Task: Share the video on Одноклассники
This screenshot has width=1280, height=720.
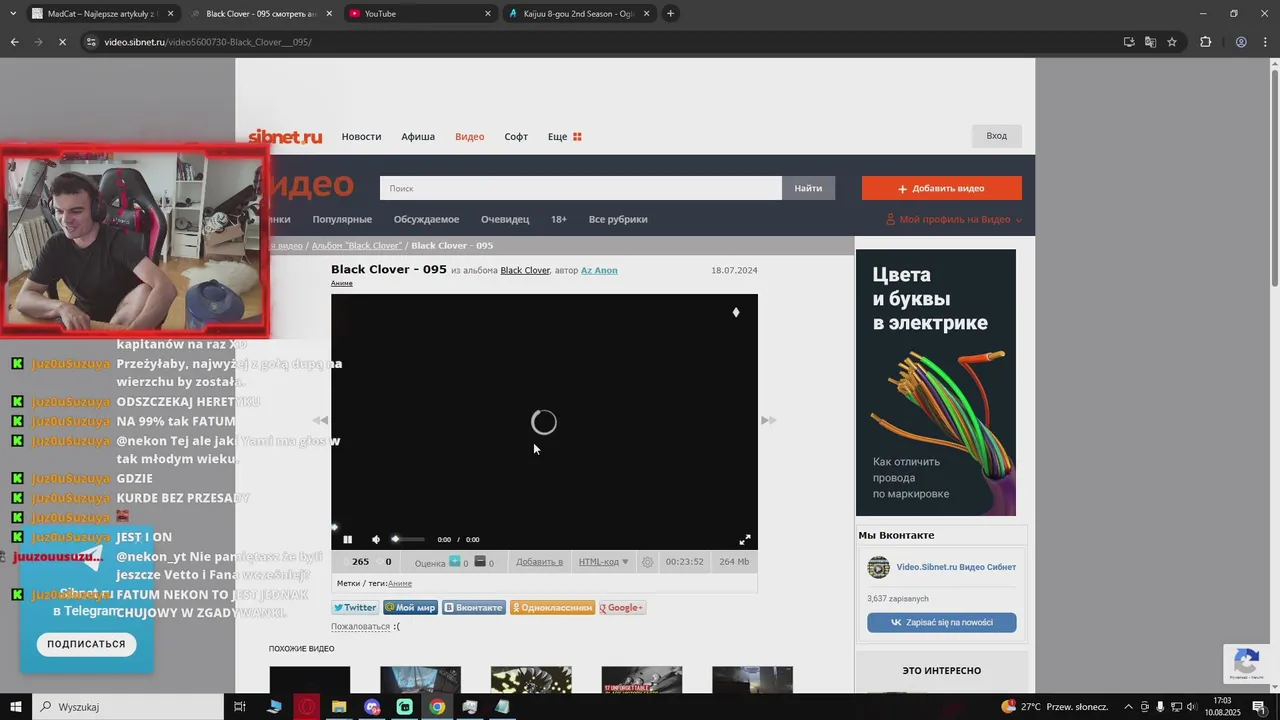Action: [x=552, y=608]
